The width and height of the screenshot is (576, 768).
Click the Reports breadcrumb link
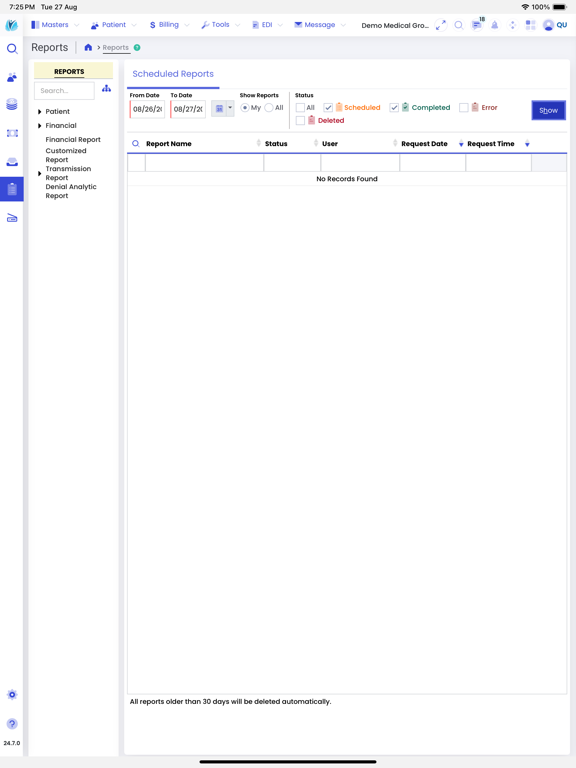tap(116, 48)
